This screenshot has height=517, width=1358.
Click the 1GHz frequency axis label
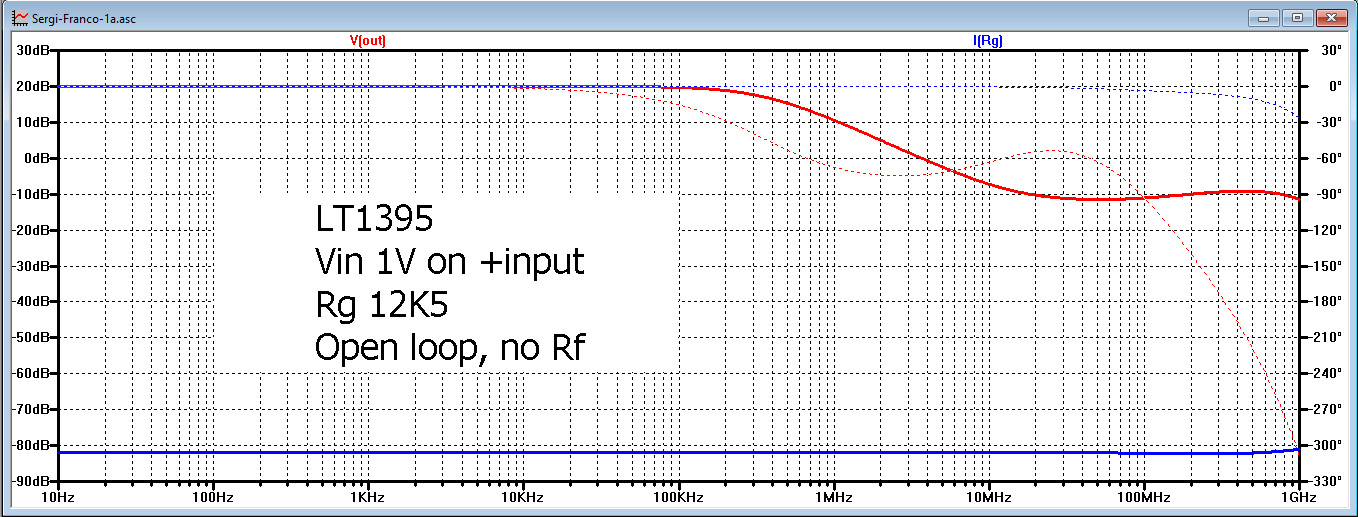[x=1297, y=497]
